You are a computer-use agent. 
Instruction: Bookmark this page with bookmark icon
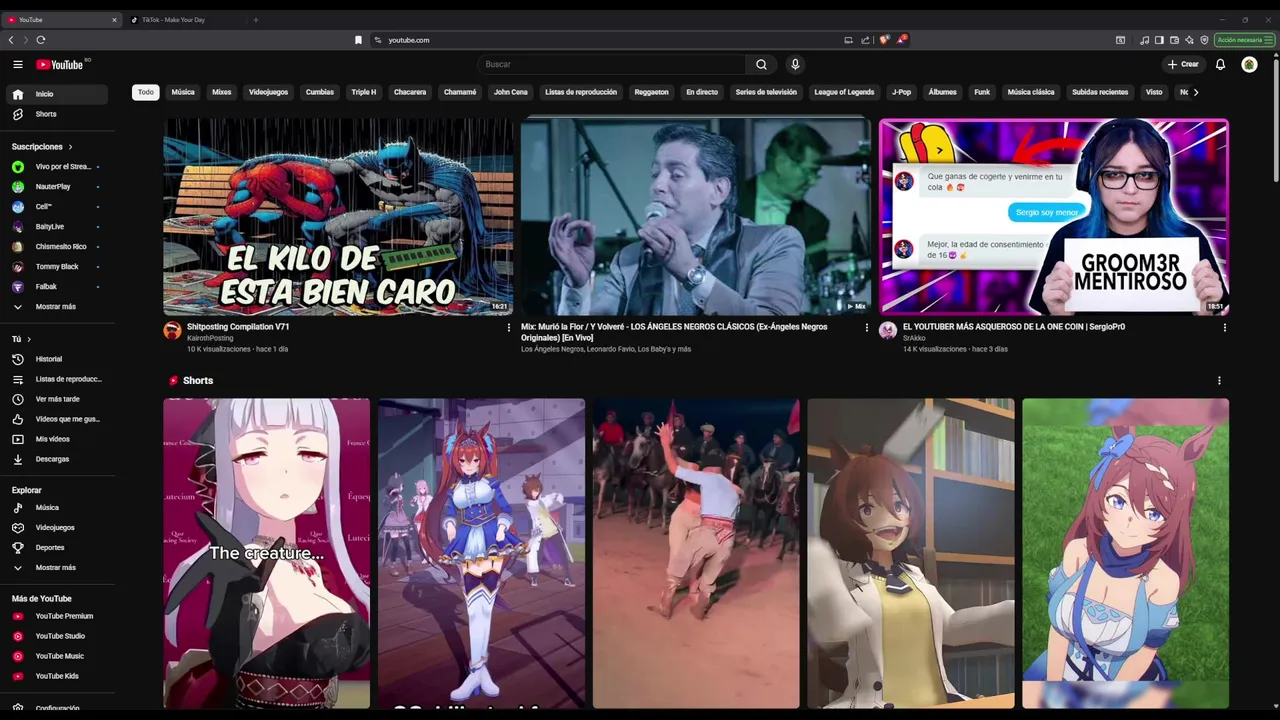pyautogui.click(x=358, y=40)
